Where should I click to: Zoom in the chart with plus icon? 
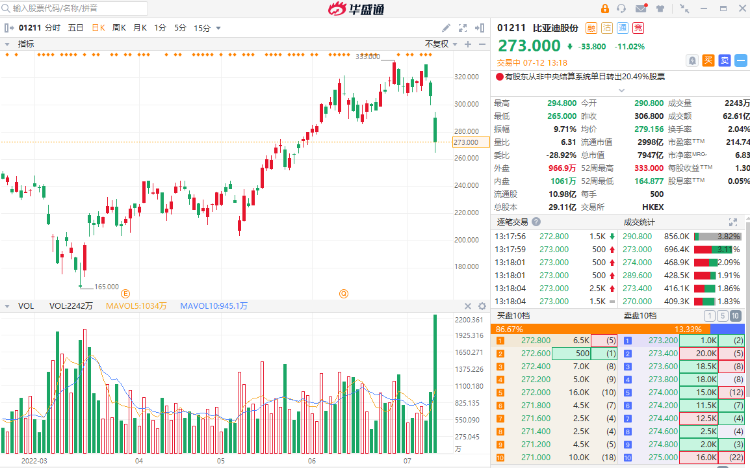coord(468,44)
